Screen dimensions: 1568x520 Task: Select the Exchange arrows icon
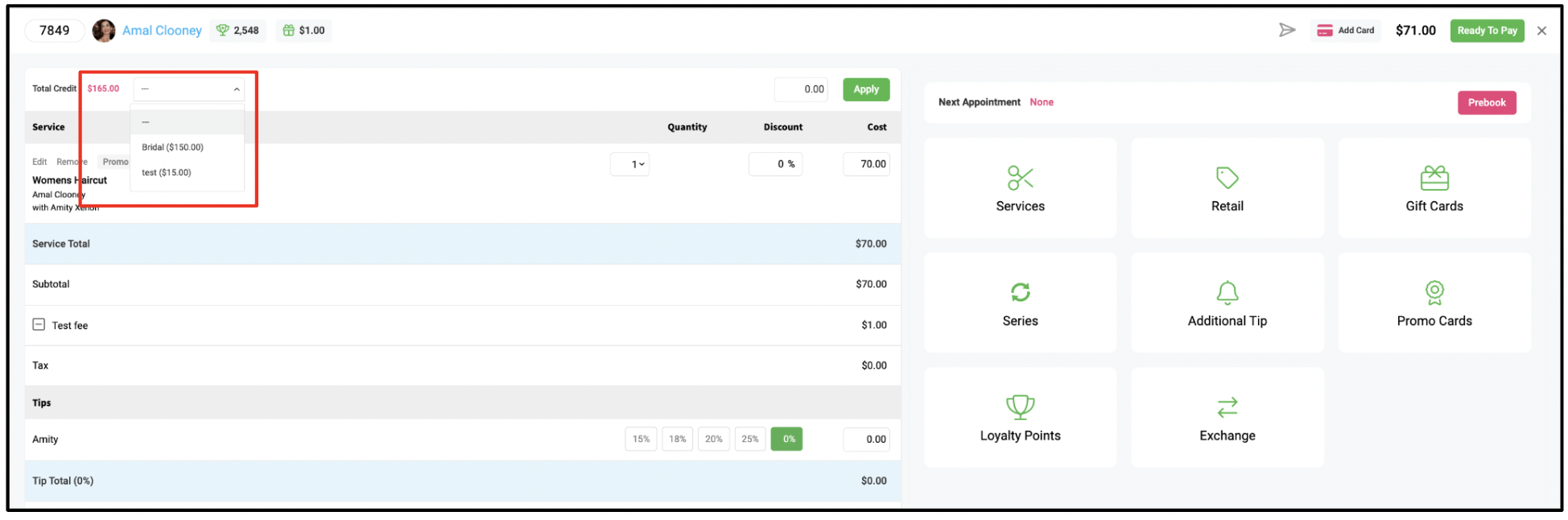coord(1227,407)
